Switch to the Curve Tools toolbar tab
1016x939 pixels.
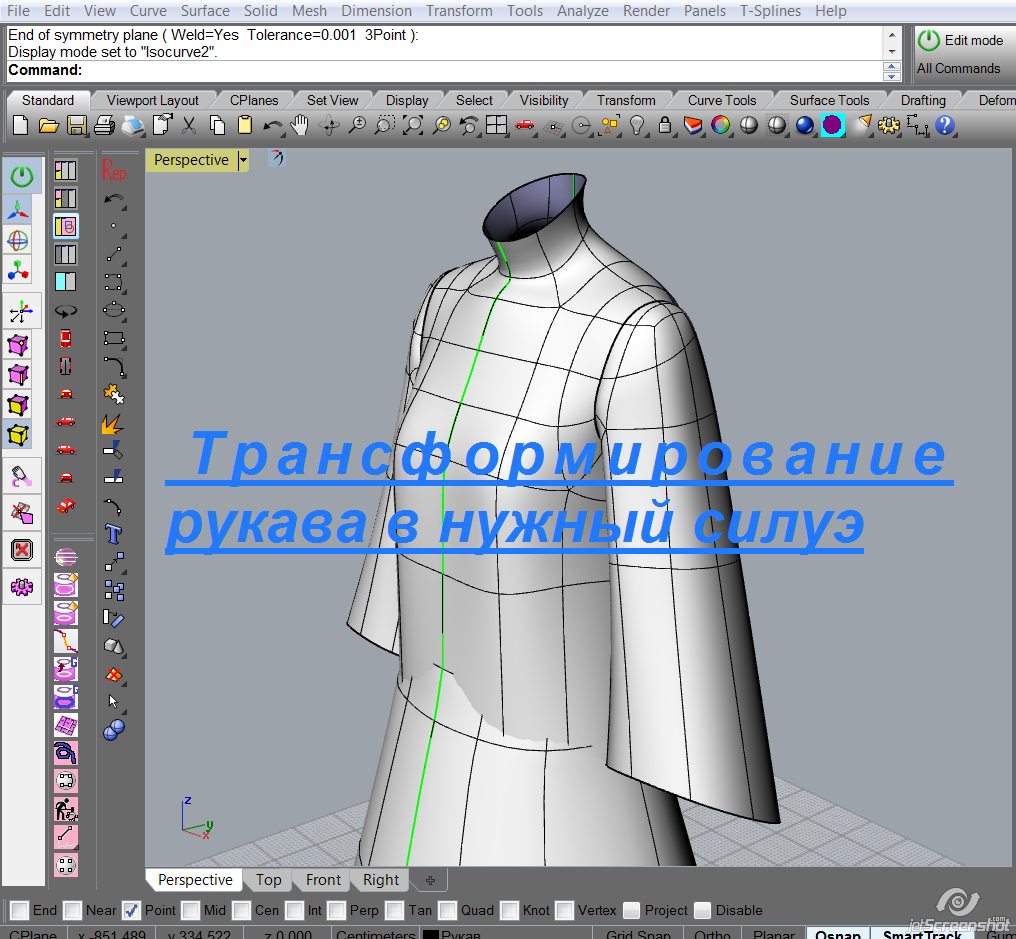[721, 100]
